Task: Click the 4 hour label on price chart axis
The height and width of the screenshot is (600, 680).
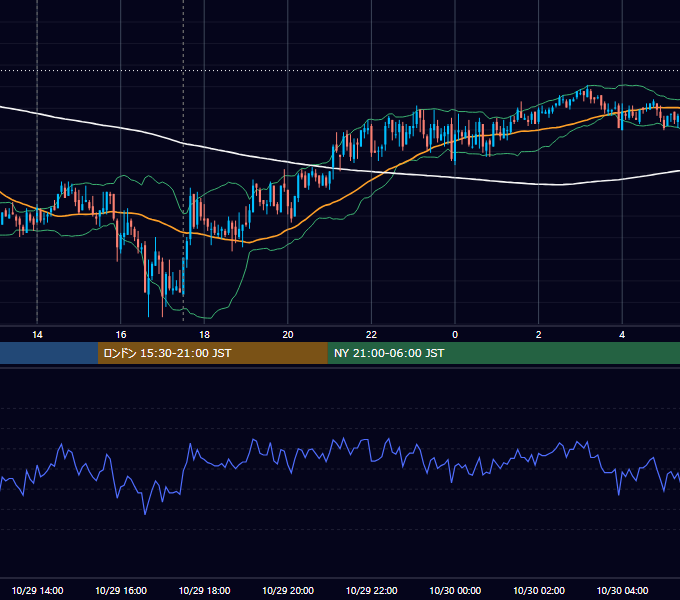Action: pyautogui.click(x=622, y=335)
